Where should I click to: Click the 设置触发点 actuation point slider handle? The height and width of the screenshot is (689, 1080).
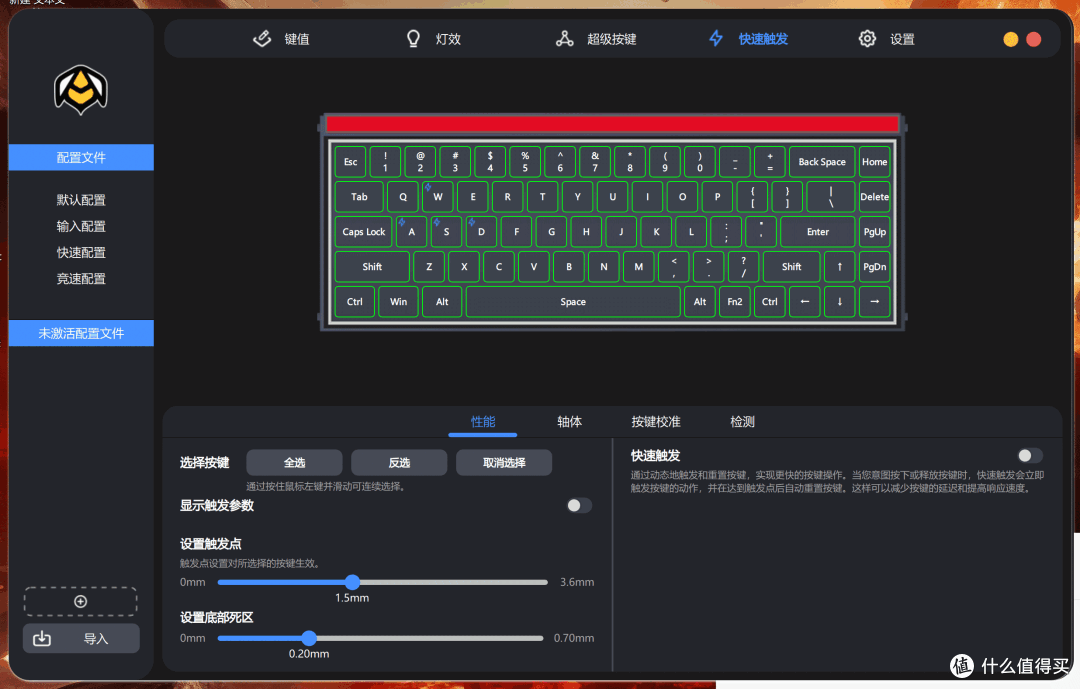pyautogui.click(x=353, y=582)
